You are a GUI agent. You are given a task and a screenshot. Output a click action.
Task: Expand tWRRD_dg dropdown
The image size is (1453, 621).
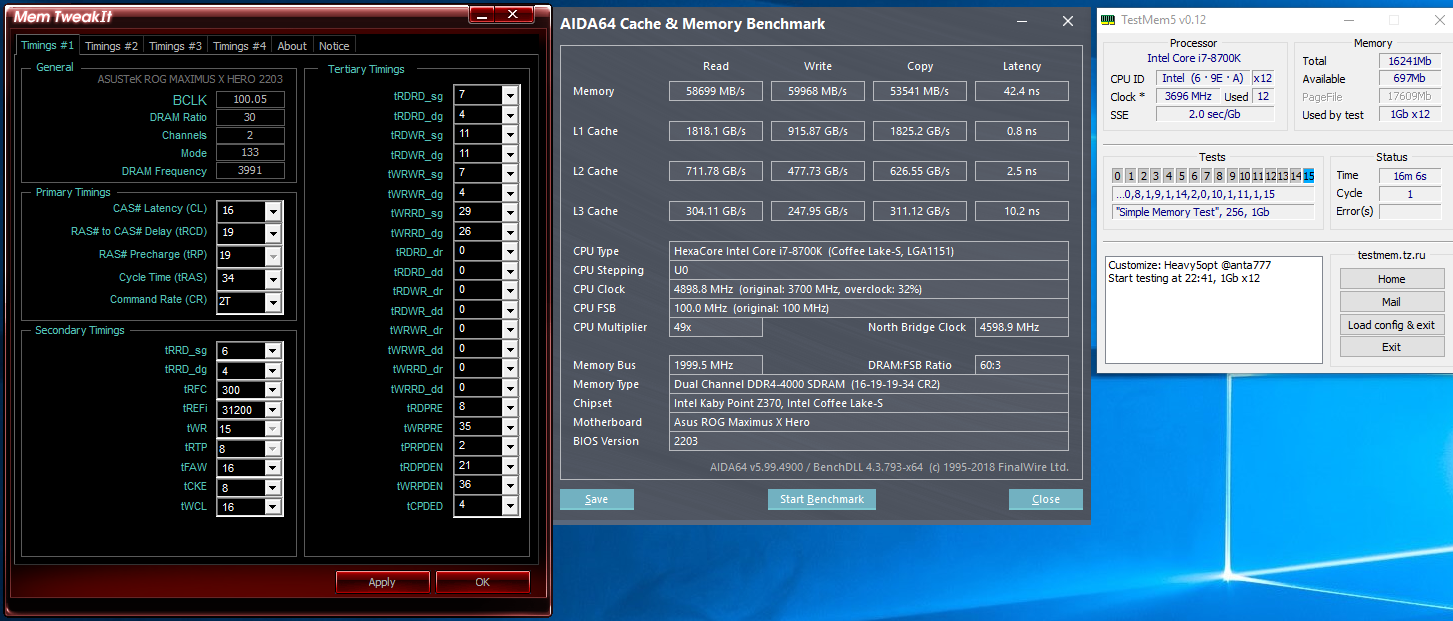pos(510,232)
